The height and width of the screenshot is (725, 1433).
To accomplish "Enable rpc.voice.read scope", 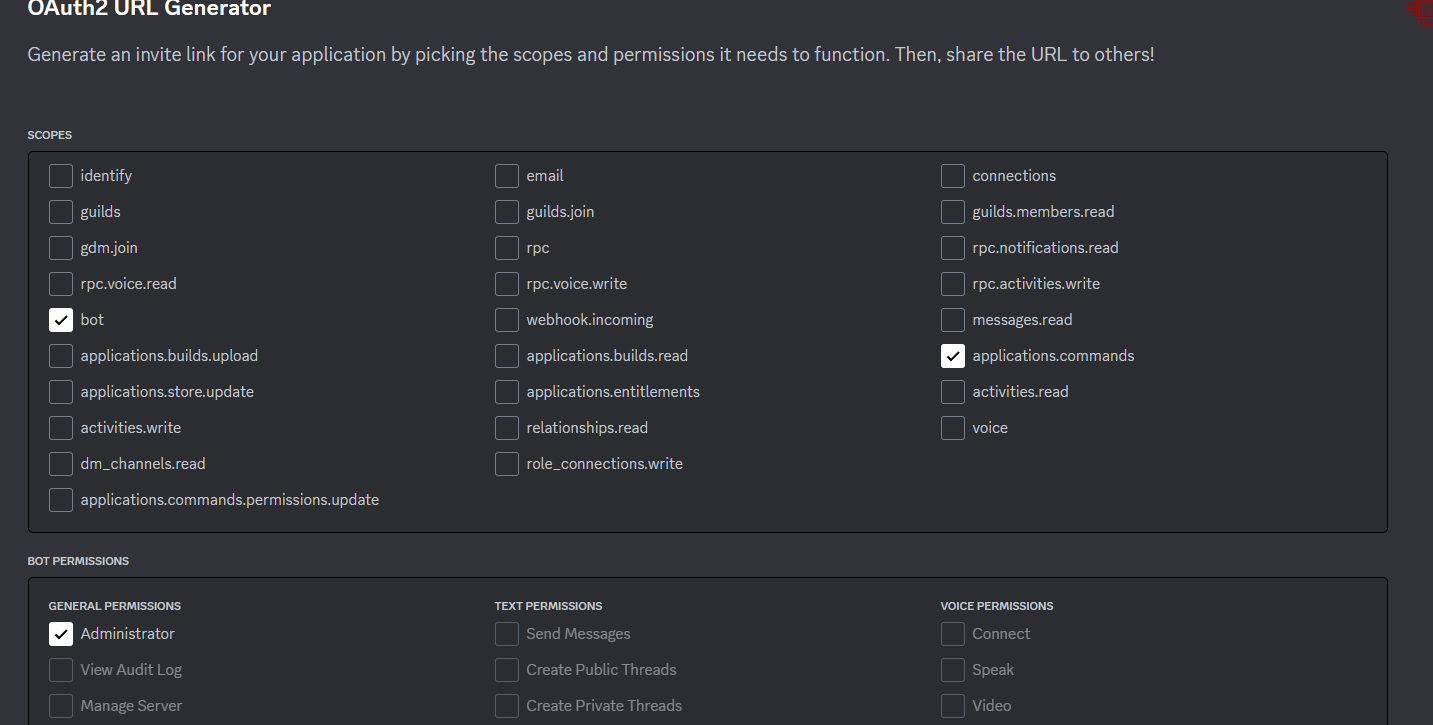I will click(x=61, y=284).
